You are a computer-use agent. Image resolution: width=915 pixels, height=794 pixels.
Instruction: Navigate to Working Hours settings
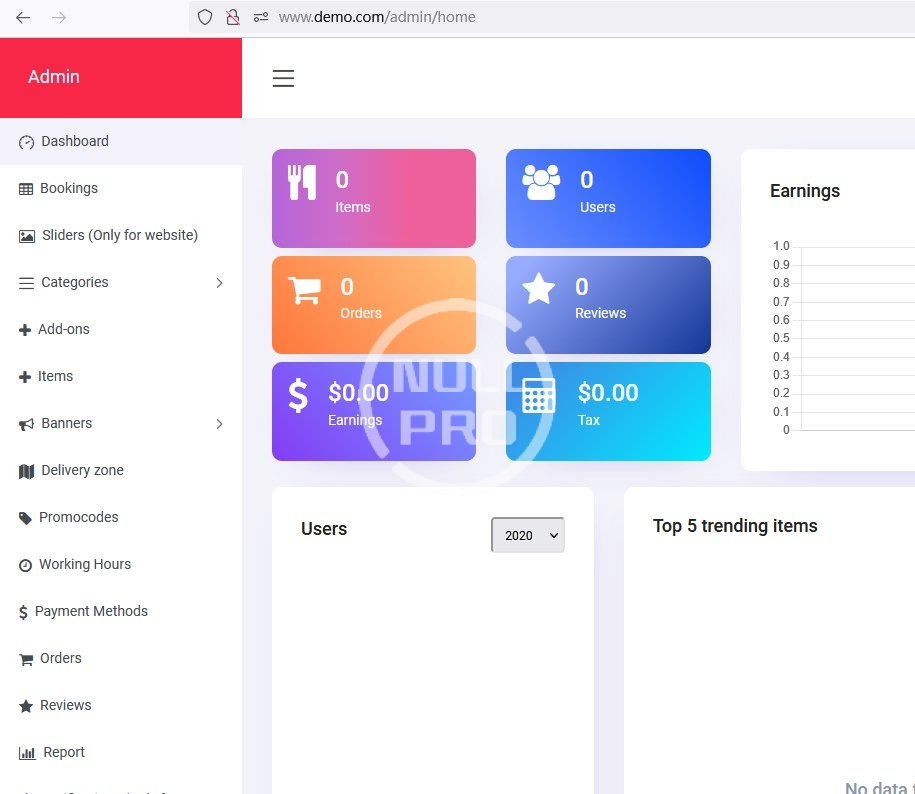84,564
